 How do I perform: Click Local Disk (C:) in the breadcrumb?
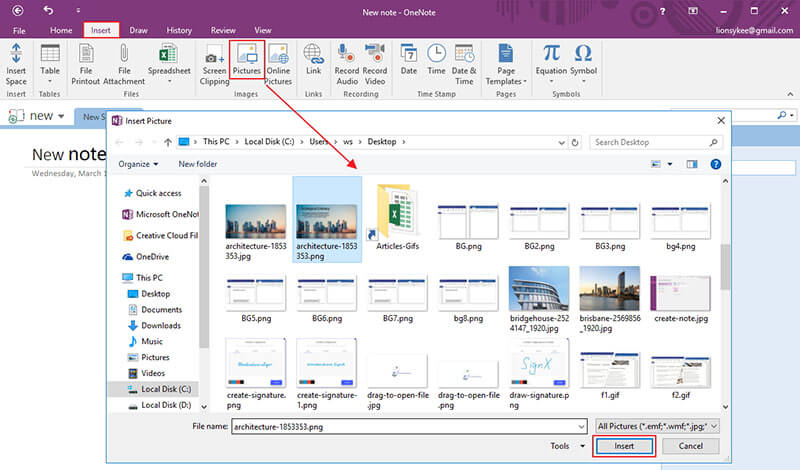269,142
